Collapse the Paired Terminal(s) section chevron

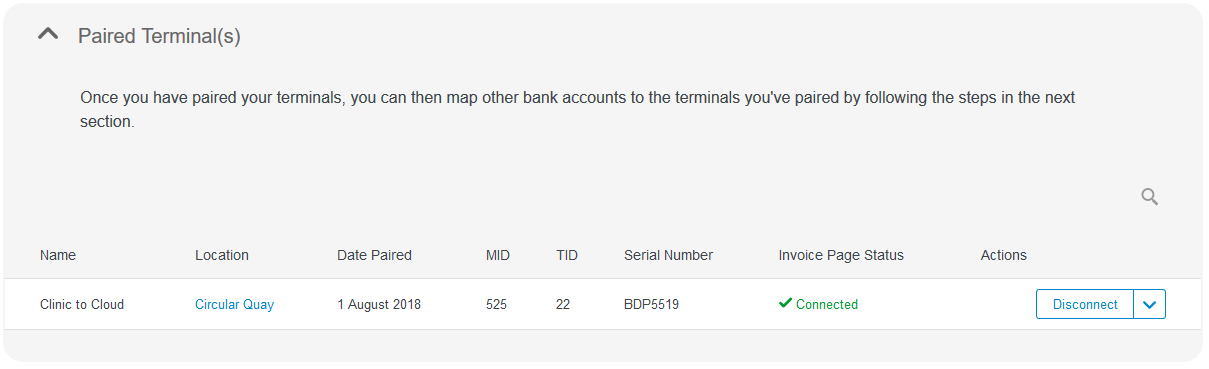point(48,35)
